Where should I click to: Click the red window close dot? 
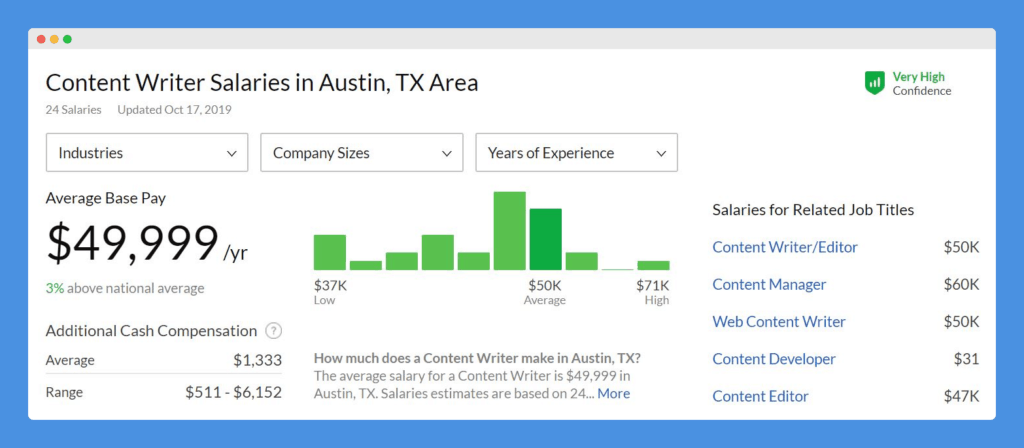pos(41,39)
